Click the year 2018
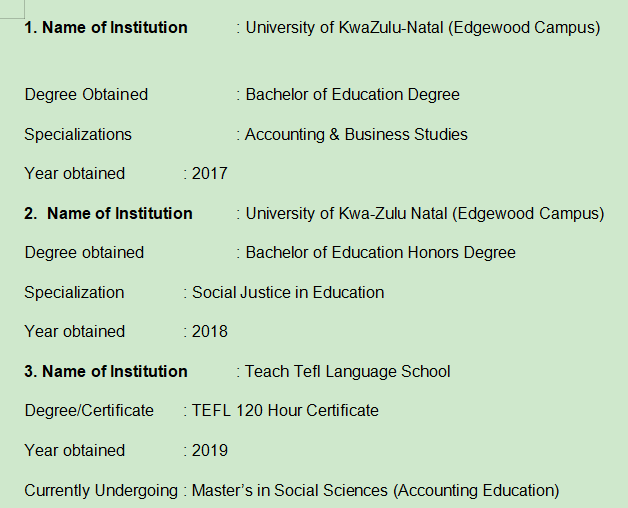 (210, 332)
